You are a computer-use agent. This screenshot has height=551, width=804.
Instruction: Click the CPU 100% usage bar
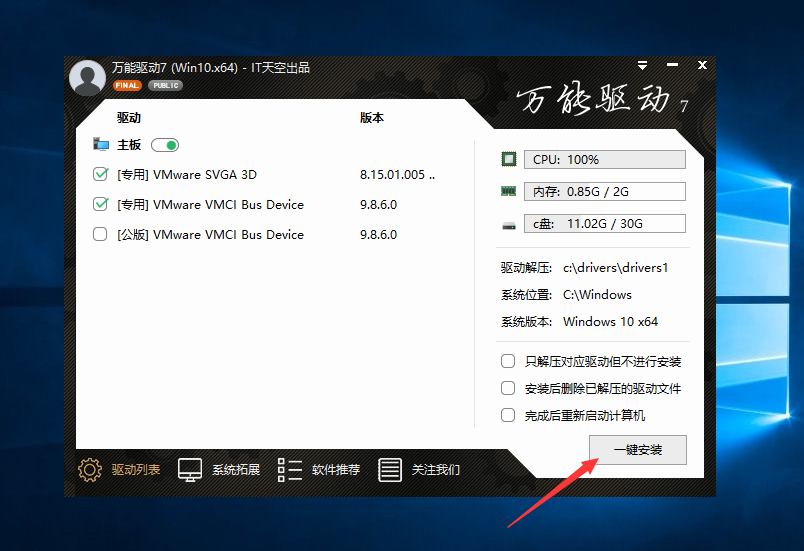(x=605, y=159)
